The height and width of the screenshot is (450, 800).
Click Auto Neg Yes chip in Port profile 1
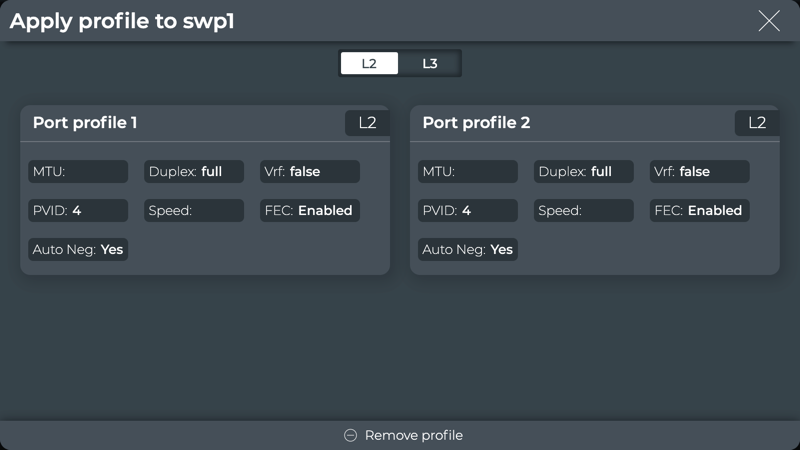[x=78, y=249]
